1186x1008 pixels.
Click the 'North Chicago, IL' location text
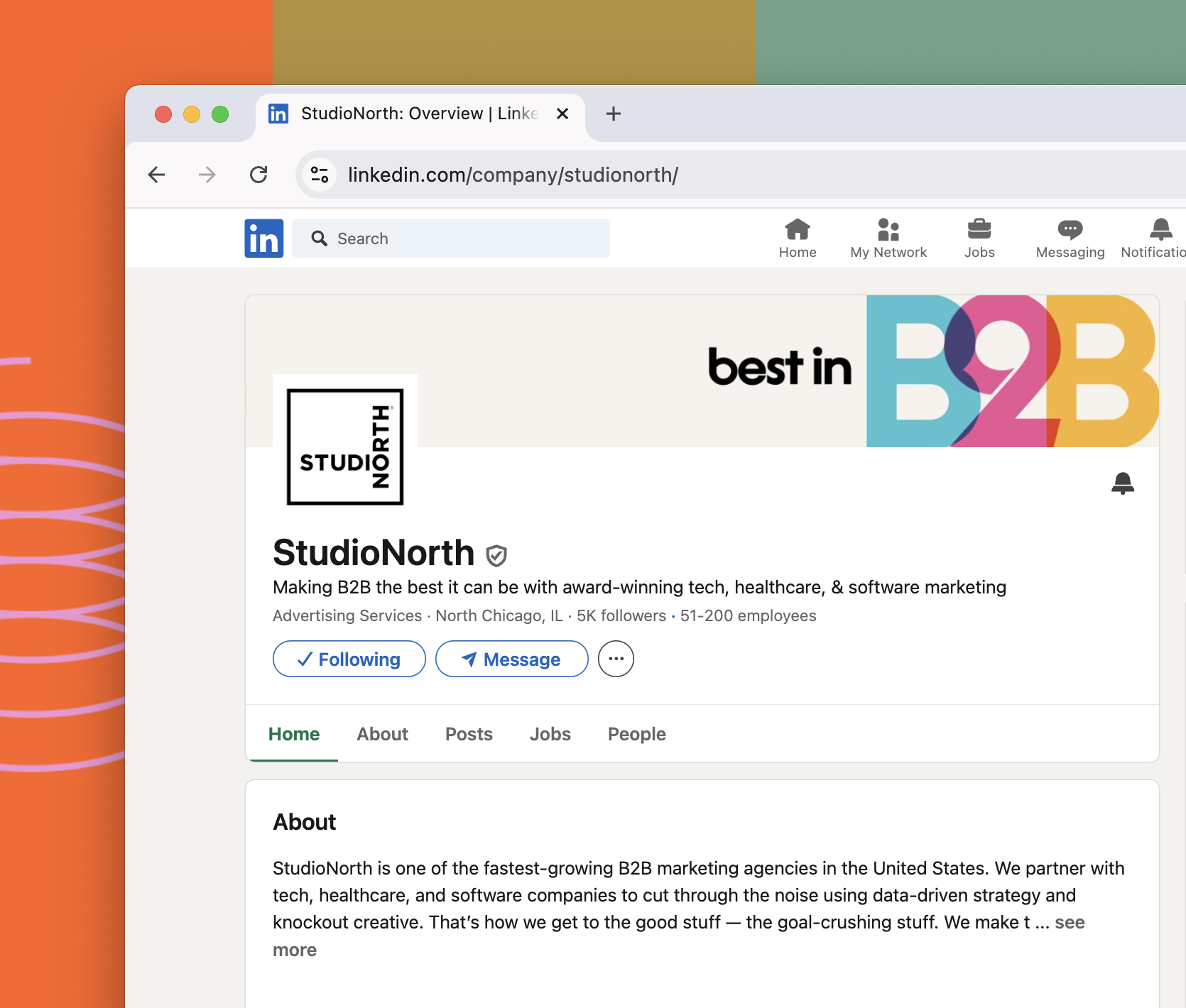pyautogui.click(x=499, y=615)
